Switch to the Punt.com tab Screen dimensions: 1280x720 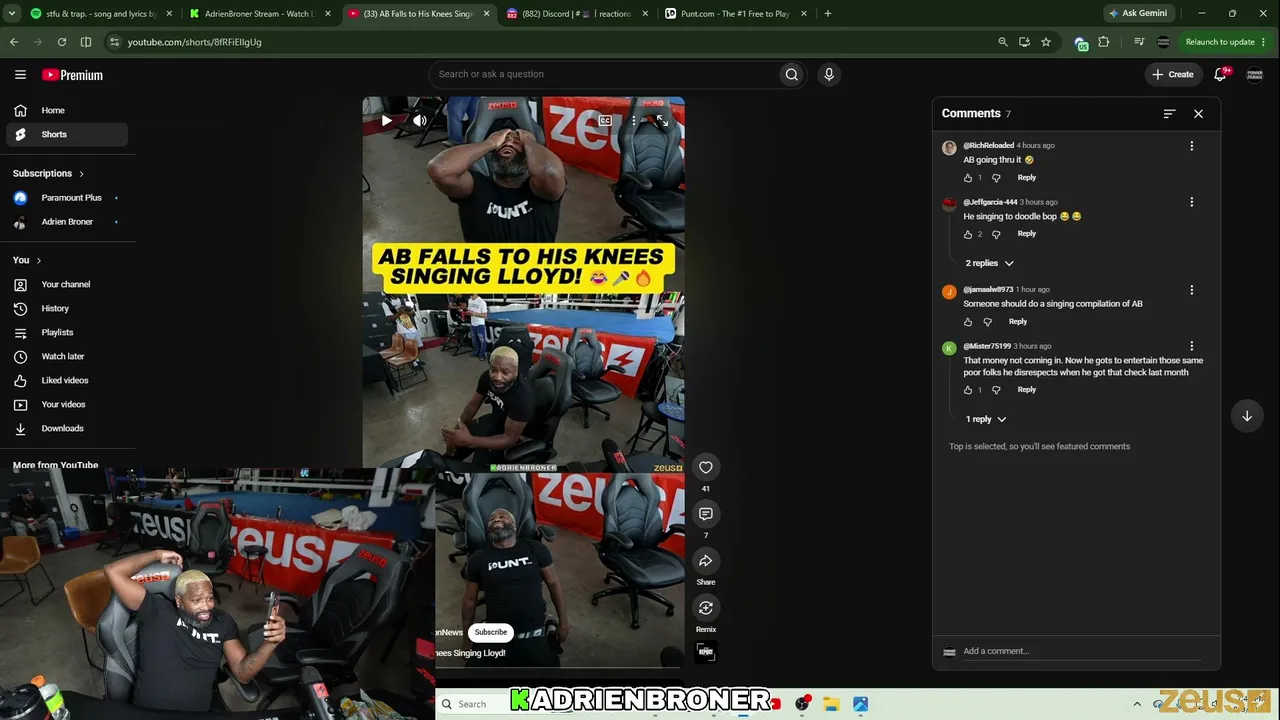[x=735, y=14]
